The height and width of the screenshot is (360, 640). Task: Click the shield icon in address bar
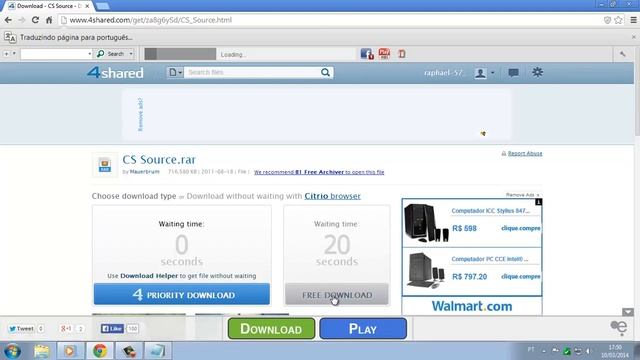click(607, 20)
